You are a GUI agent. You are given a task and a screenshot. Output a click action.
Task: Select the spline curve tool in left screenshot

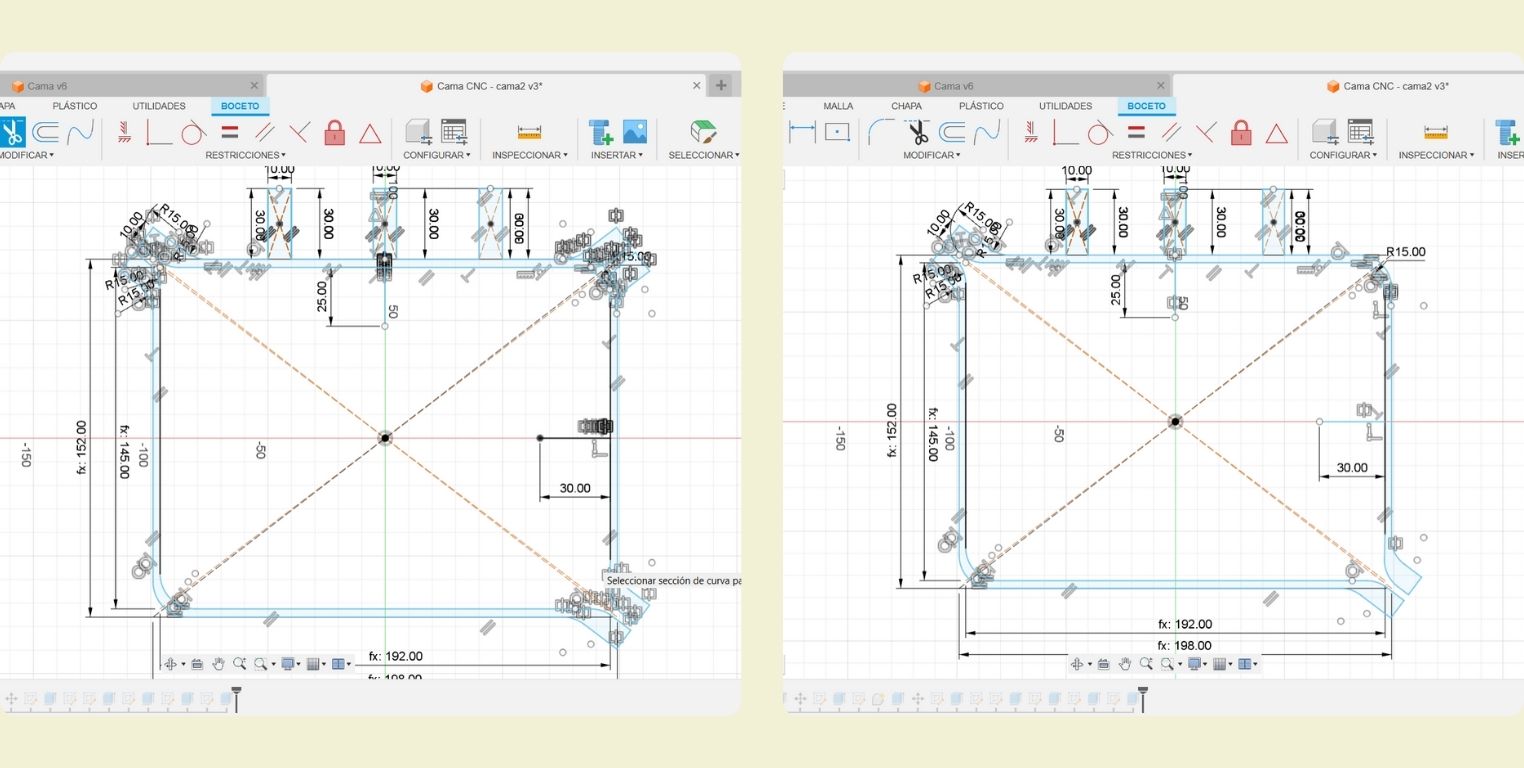coord(81,132)
